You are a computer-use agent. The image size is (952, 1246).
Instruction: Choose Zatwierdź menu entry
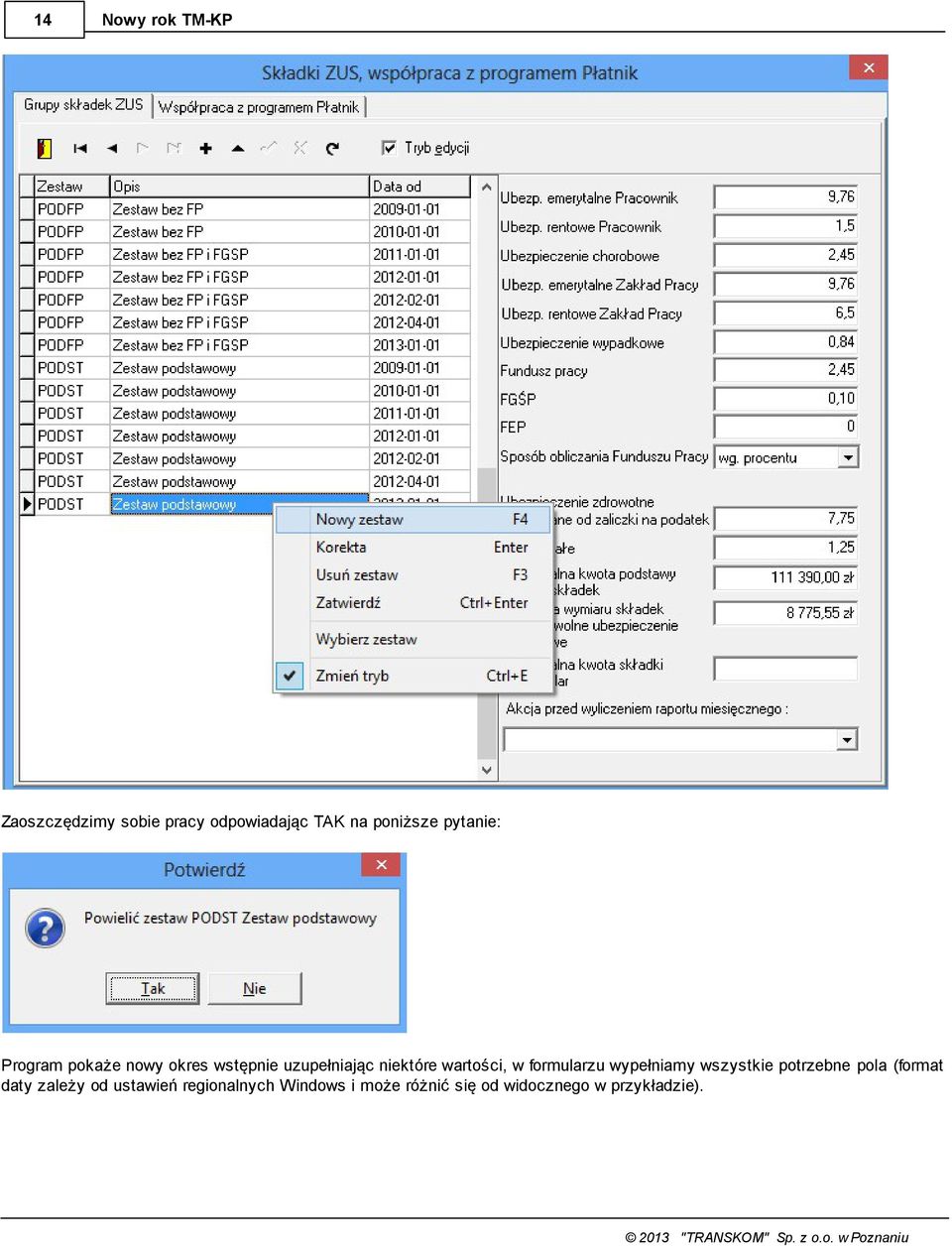(413, 602)
